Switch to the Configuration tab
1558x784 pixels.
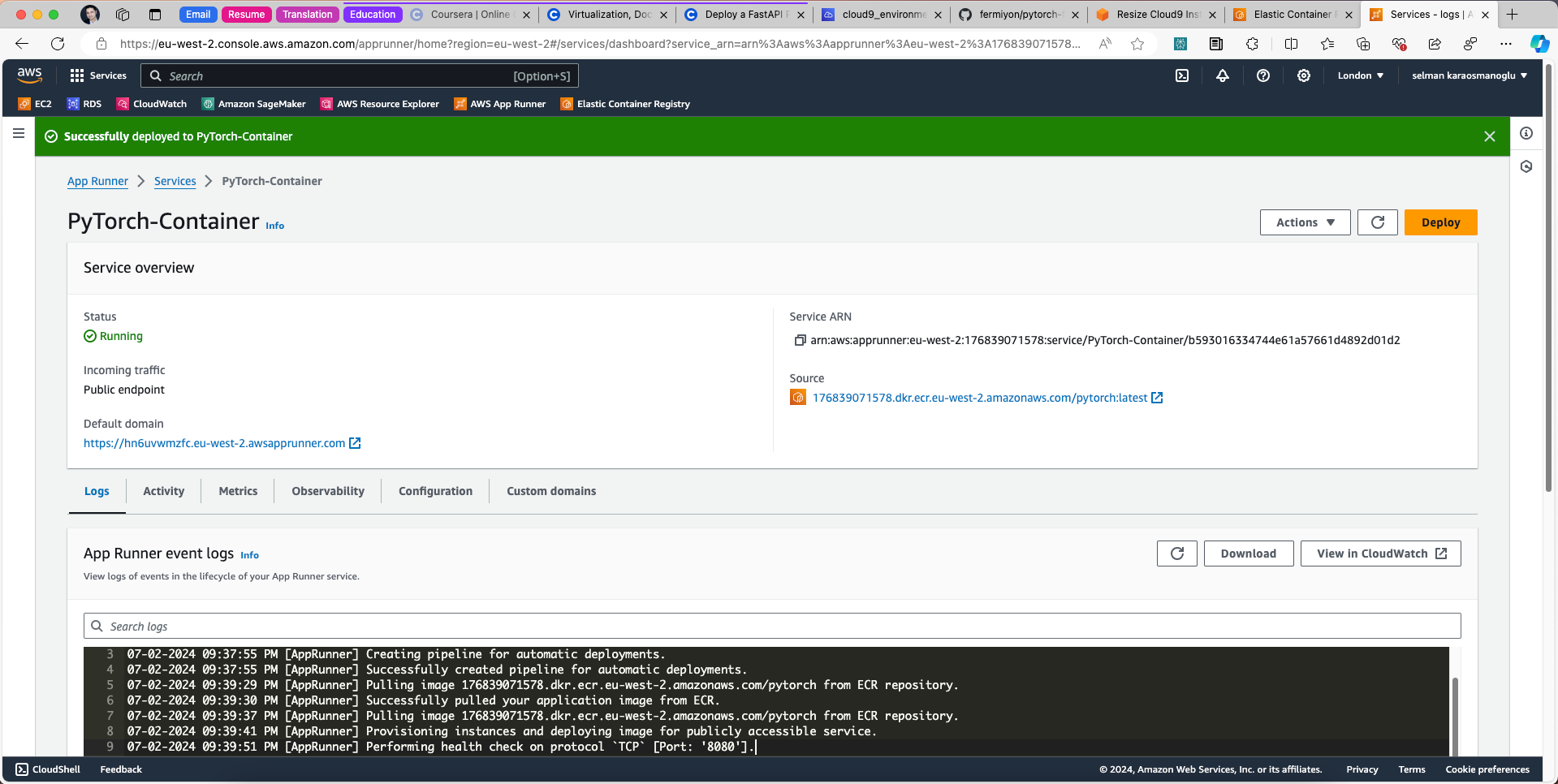pos(435,491)
